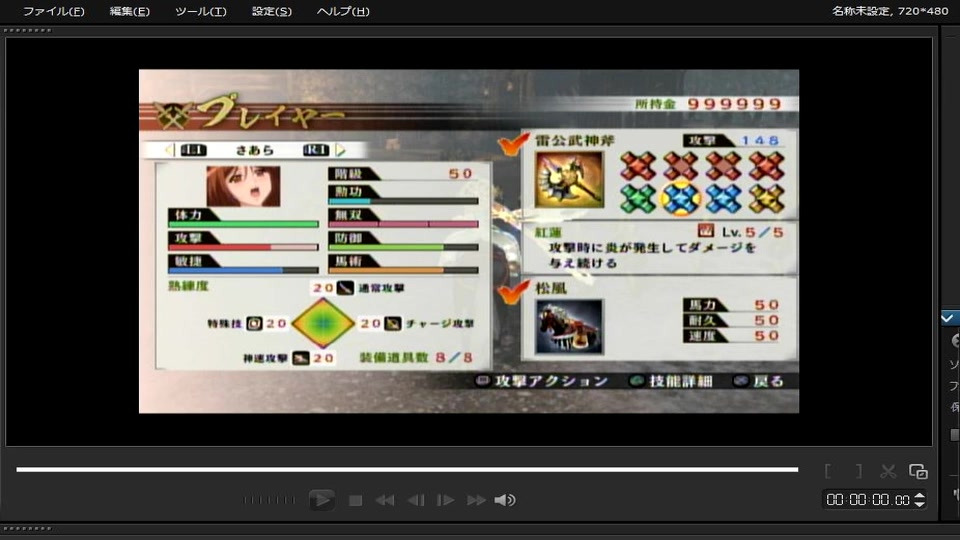Click the yellow cross gem in video
Viewport: 960px width, 540px height.
coord(767,198)
